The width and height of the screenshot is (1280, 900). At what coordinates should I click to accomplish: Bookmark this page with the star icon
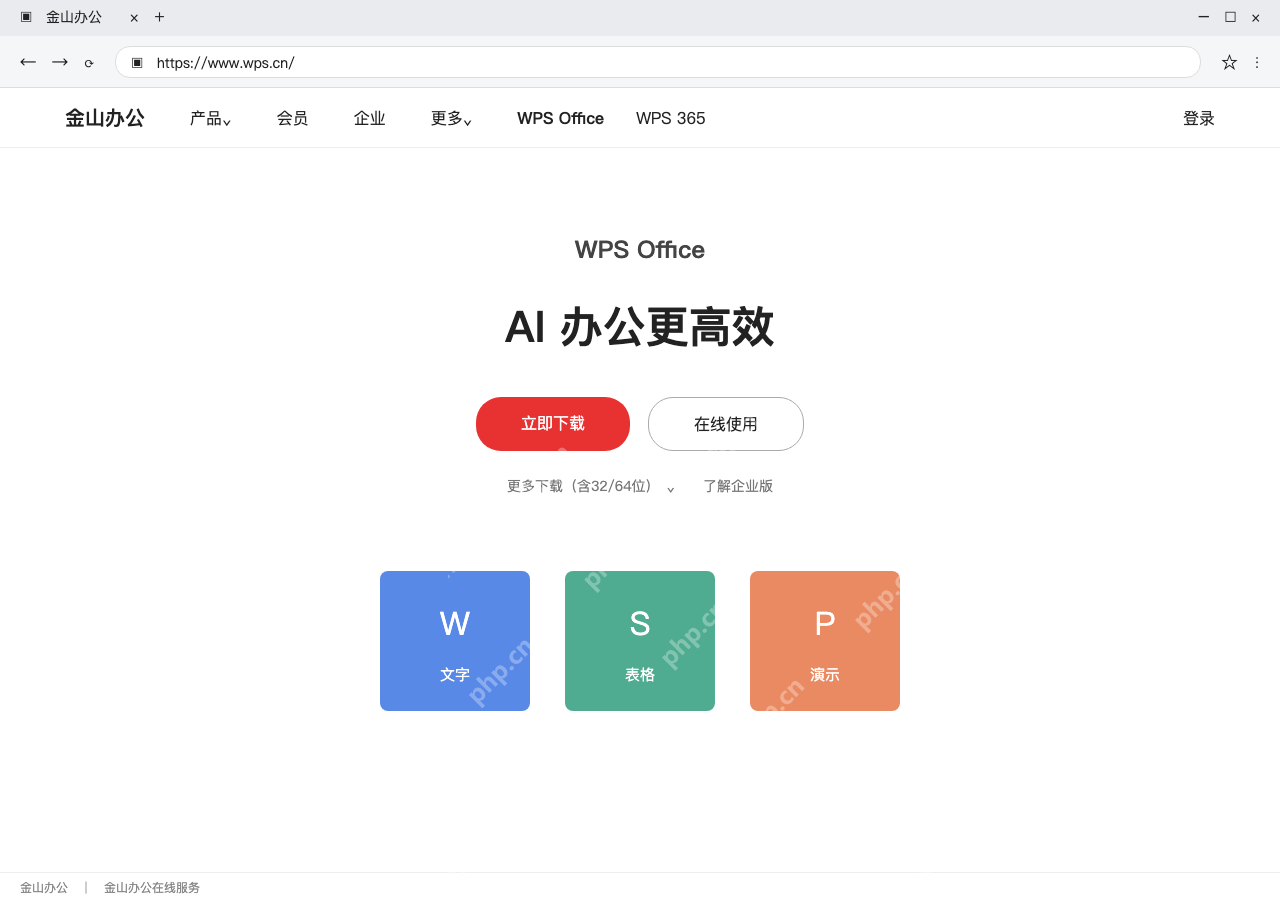click(1229, 62)
